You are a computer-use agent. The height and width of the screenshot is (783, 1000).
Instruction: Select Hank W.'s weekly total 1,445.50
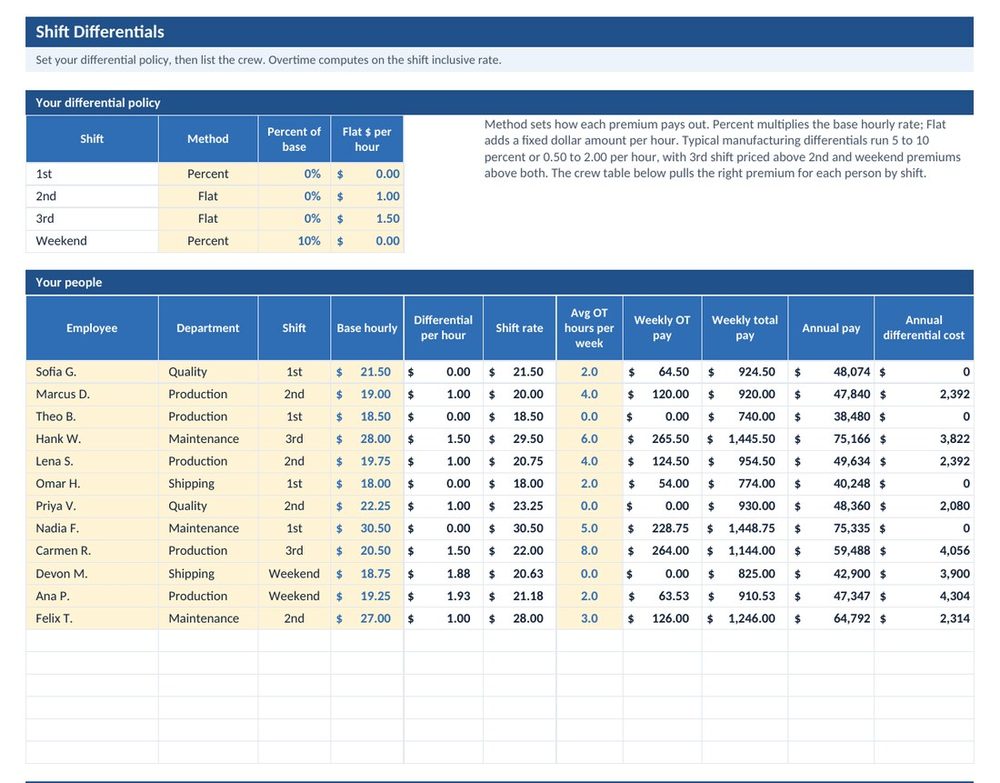745,439
